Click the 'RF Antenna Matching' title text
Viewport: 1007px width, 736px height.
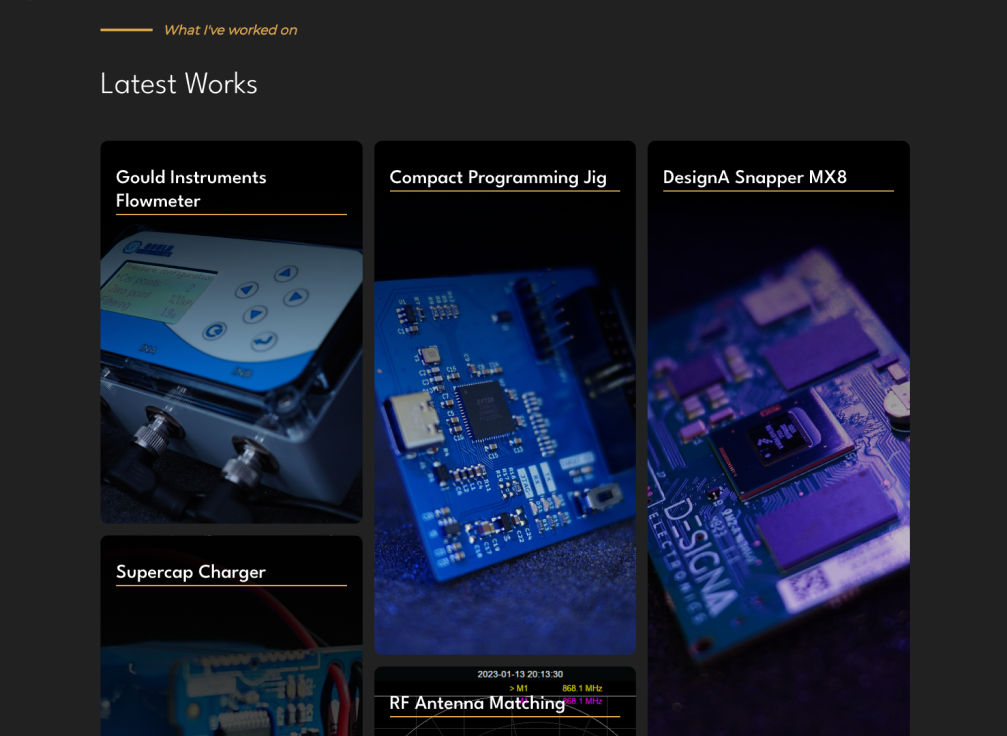click(477, 703)
